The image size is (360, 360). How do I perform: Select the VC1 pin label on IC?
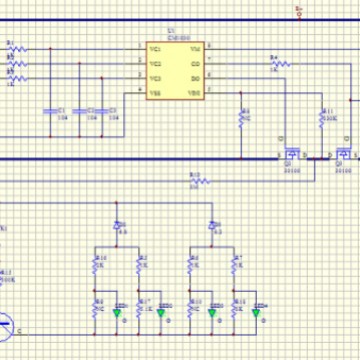(155, 49)
